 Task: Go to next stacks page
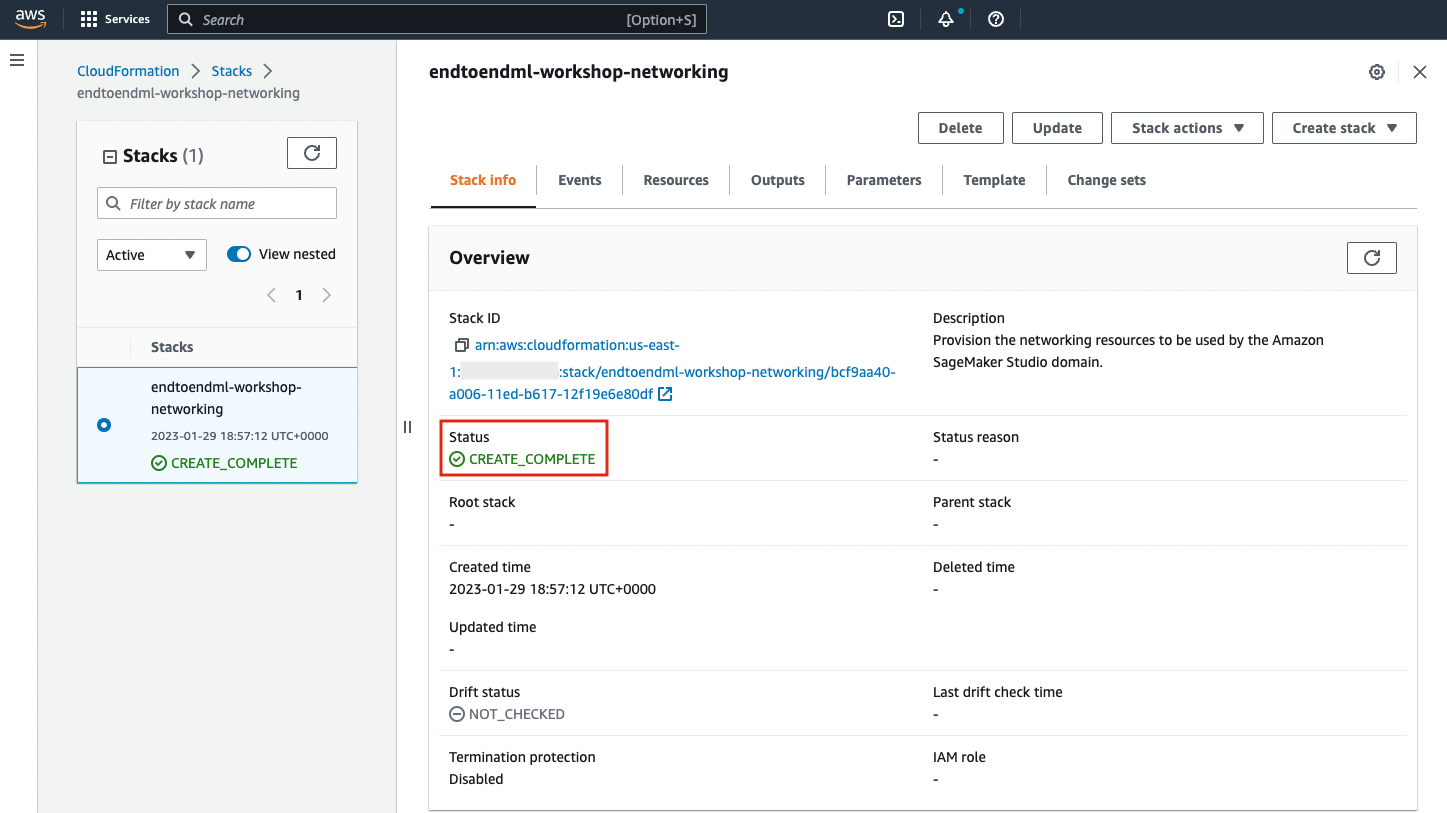[x=326, y=295]
